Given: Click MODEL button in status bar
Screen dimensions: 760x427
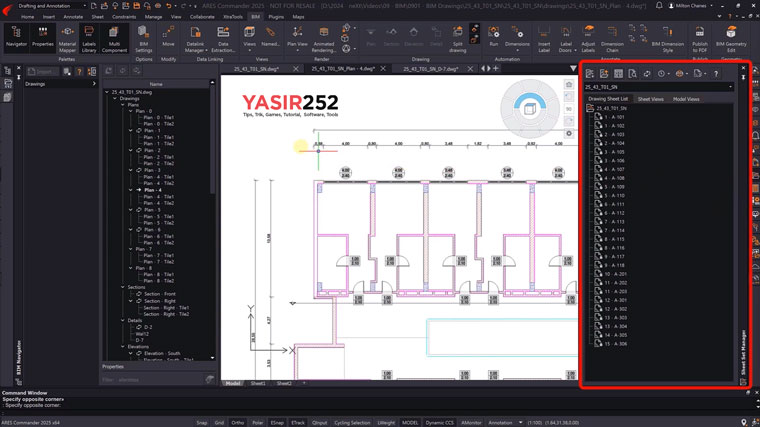Looking at the screenshot, I should tap(410, 423).
